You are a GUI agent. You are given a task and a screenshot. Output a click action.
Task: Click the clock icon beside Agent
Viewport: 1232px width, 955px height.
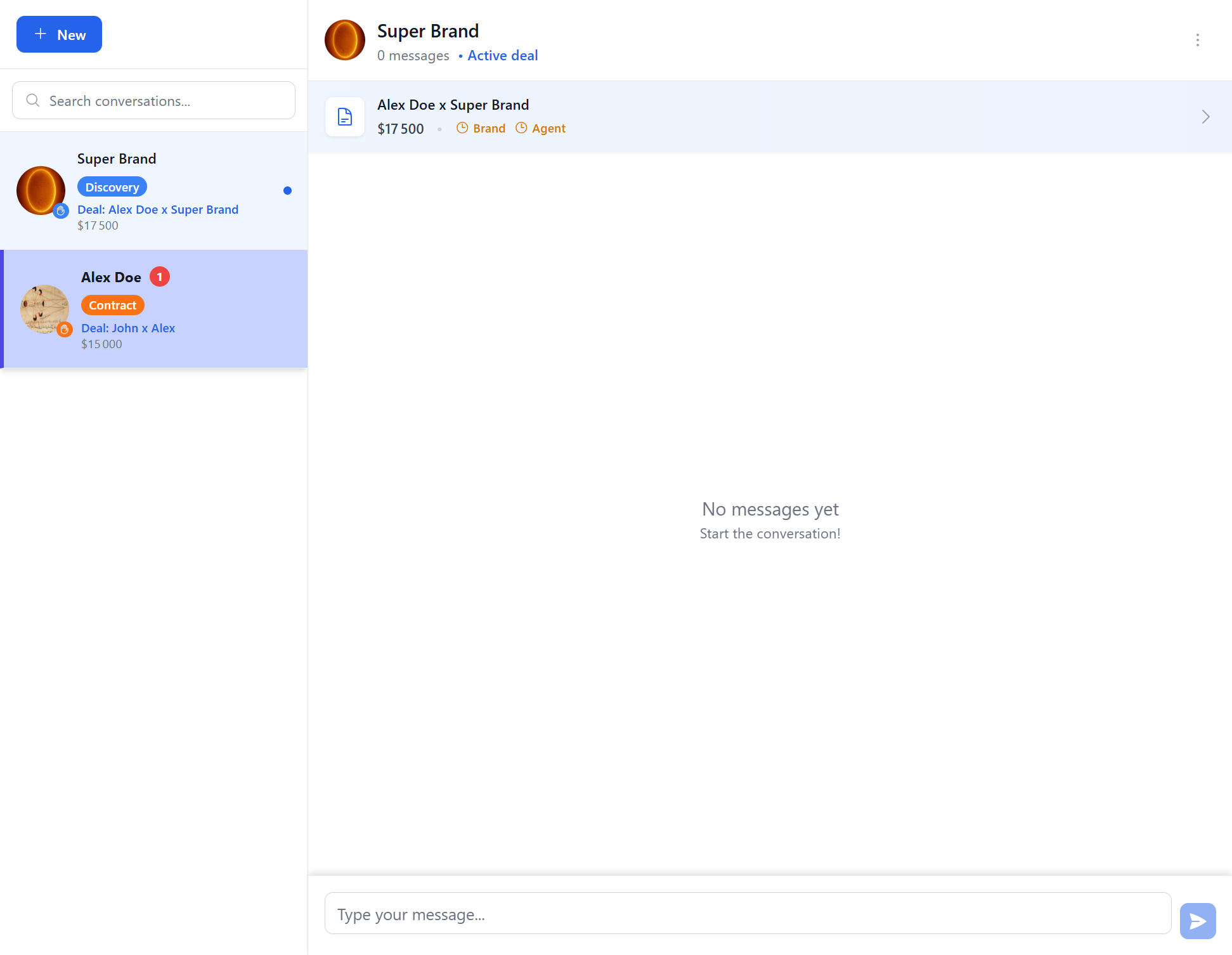521,127
